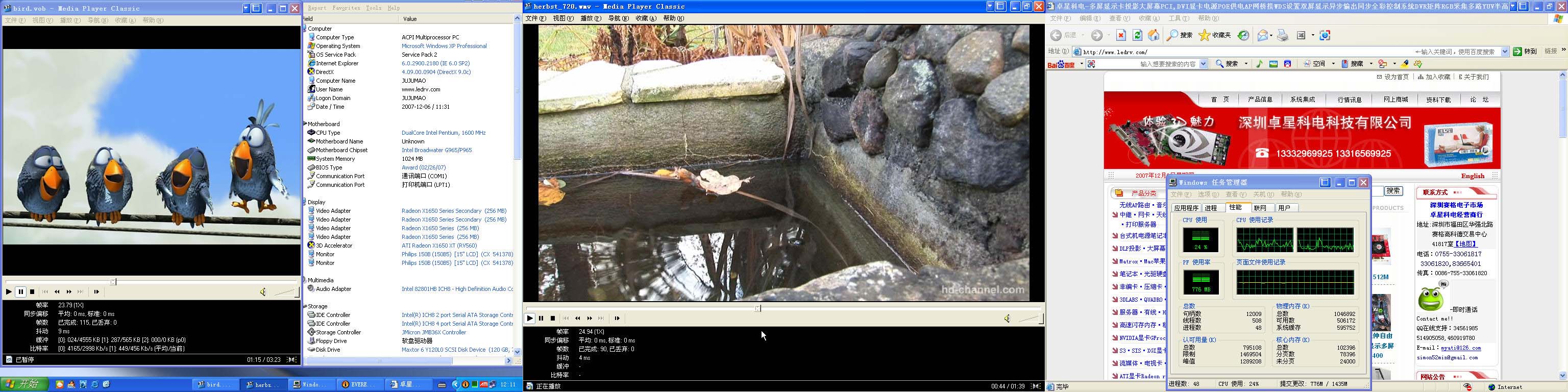The height and width of the screenshot is (392, 1568).
Task: Open 关机(U) menu in Task Manager
Action: click(1263, 195)
